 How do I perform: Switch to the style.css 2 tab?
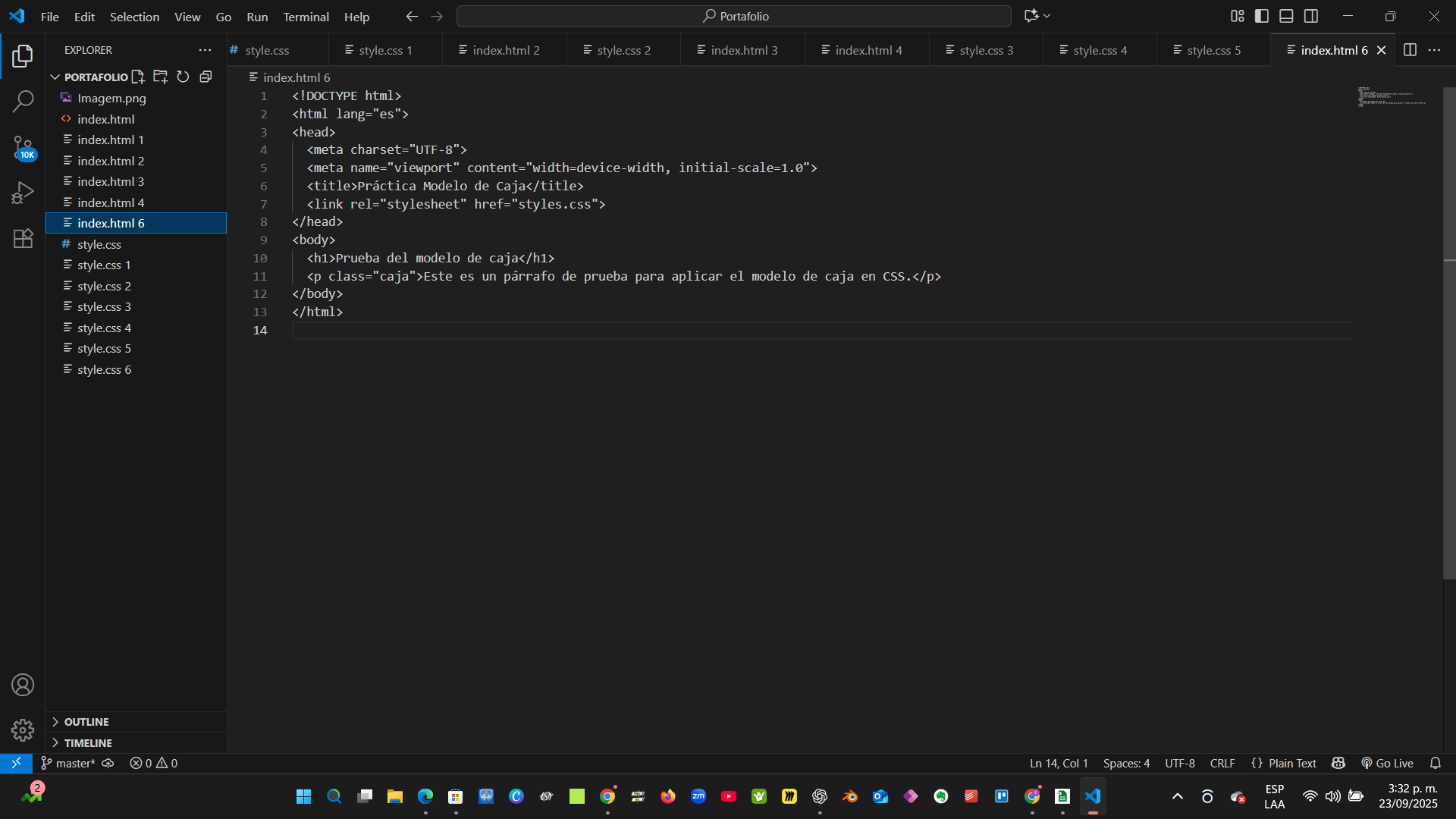(623, 50)
